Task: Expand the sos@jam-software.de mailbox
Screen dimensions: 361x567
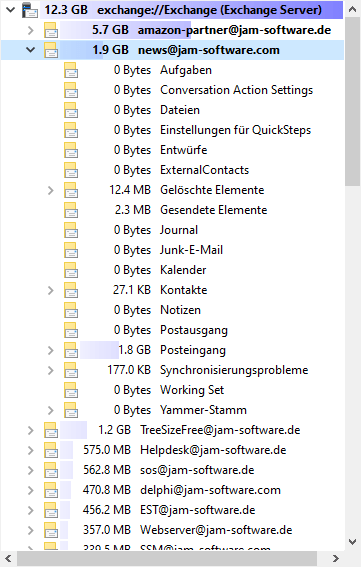Action: point(31,470)
